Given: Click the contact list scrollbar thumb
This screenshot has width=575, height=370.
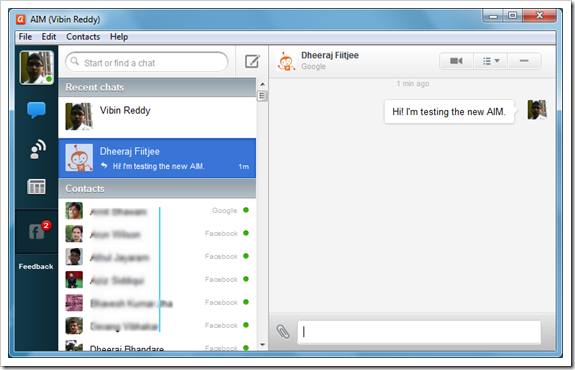Looking at the screenshot, I should 262,96.
